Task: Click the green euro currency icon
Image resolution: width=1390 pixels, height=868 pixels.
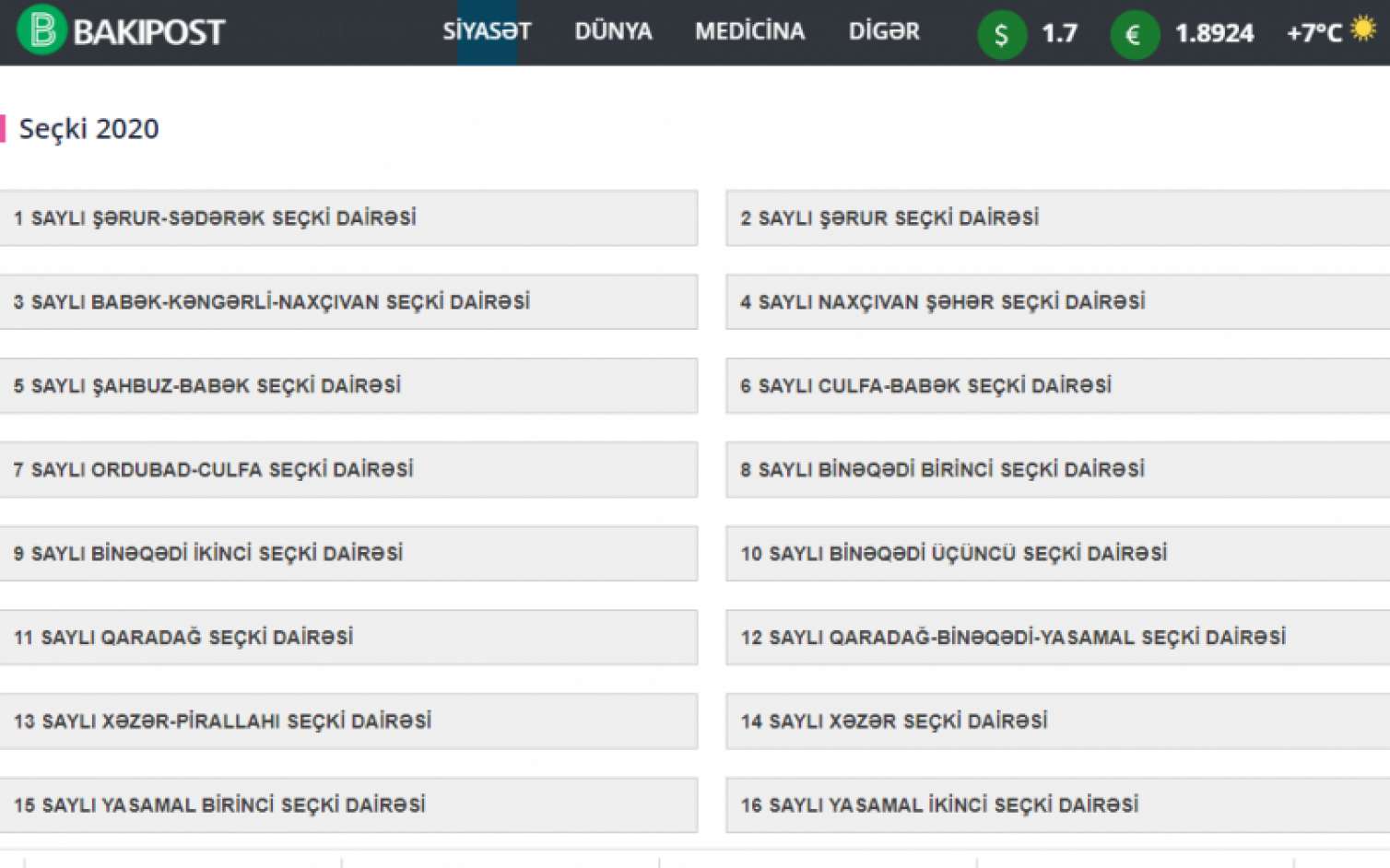Action: pos(1135,35)
